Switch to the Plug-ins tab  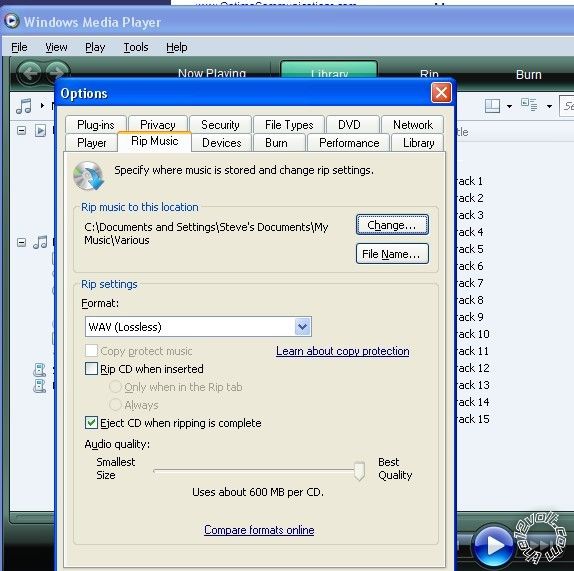[x=96, y=125]
